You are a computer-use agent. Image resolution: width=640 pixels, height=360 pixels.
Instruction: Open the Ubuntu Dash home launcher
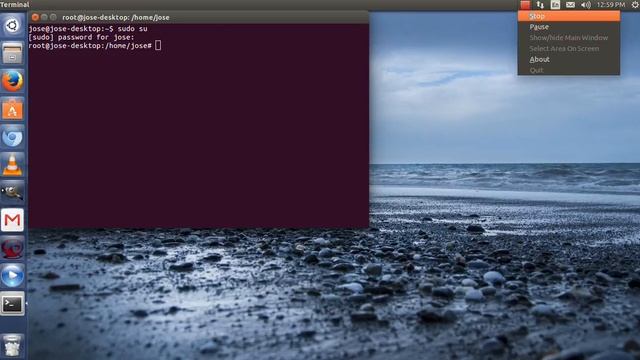[12, 25]
